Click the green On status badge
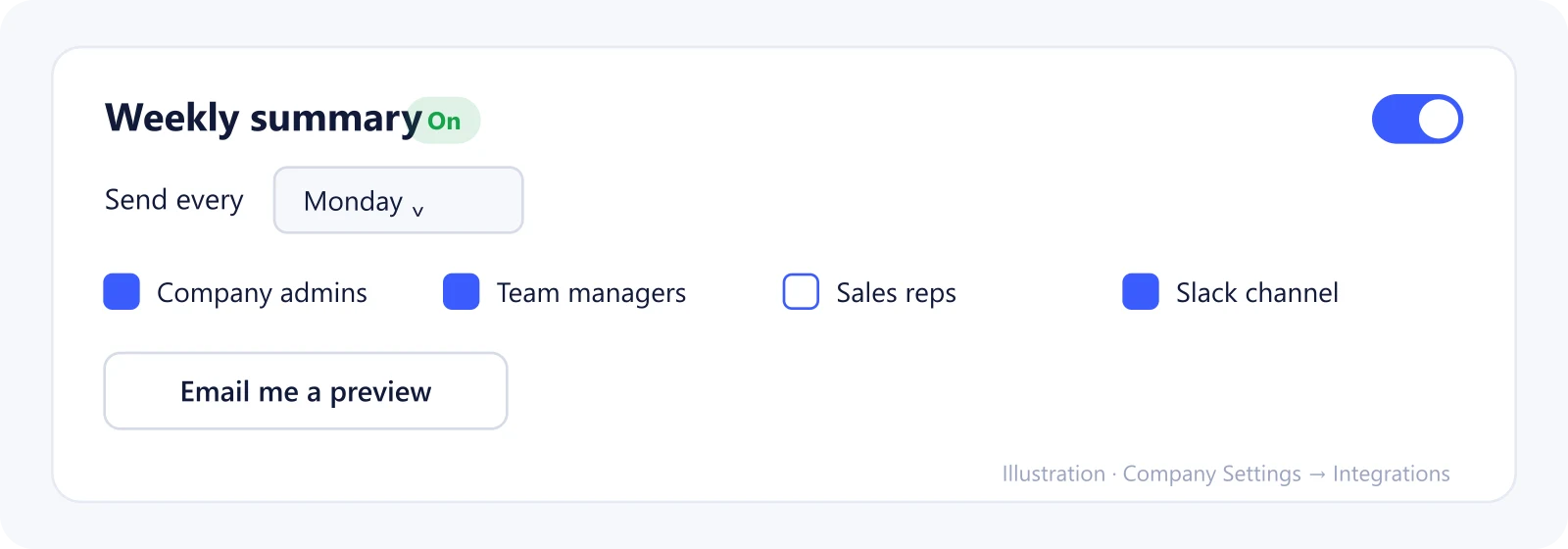1568x549 pixels. 444,121
